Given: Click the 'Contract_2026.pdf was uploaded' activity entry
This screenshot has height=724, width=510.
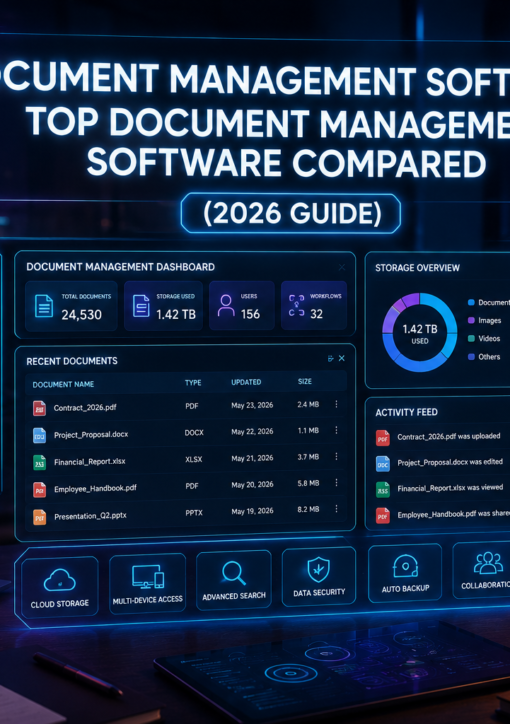Looking at the screenshot, I should click(449, 436).
